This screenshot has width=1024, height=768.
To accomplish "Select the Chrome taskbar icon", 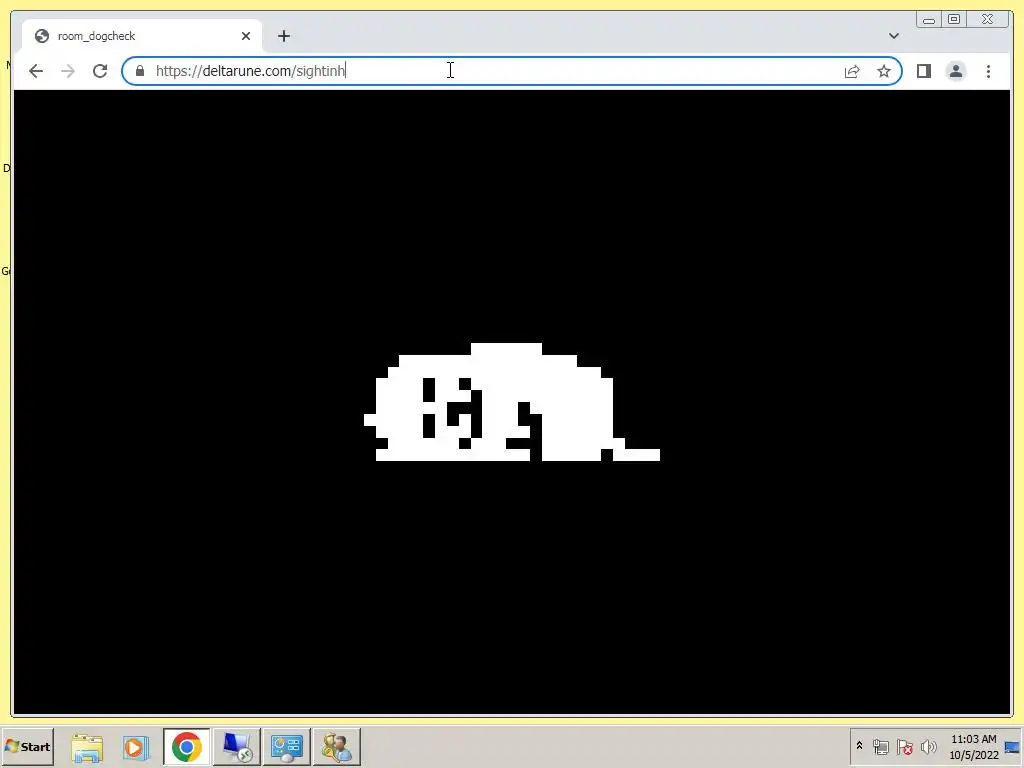I will coord(187,747).
